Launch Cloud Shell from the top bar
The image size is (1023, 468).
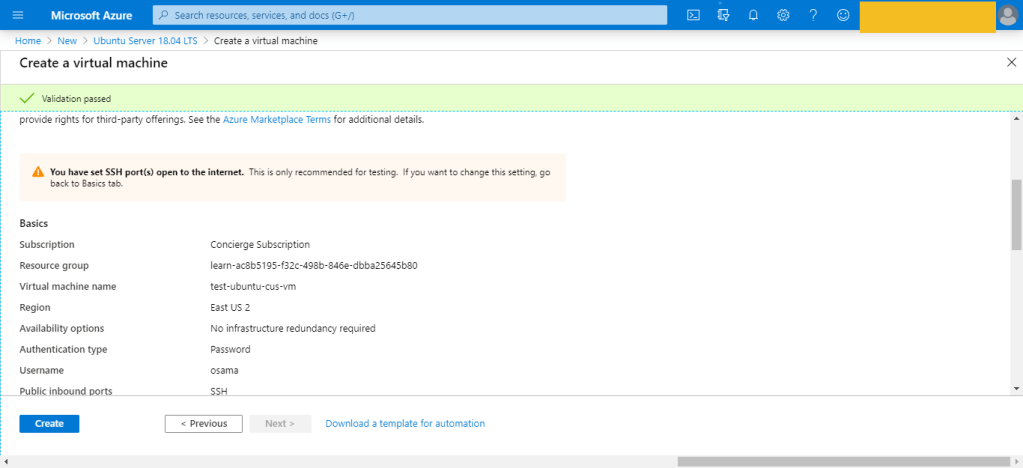pyautogui.click(x=693, y=15)
